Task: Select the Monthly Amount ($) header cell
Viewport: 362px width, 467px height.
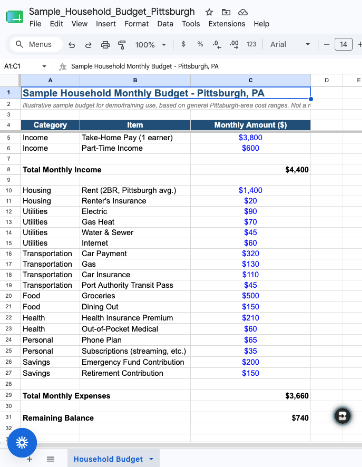Action: click(250, 125)
